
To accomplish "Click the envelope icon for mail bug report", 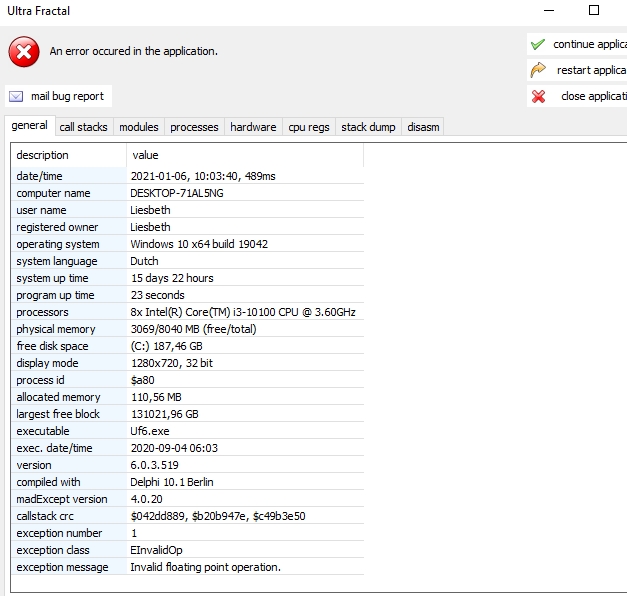I will coord(16,96).
